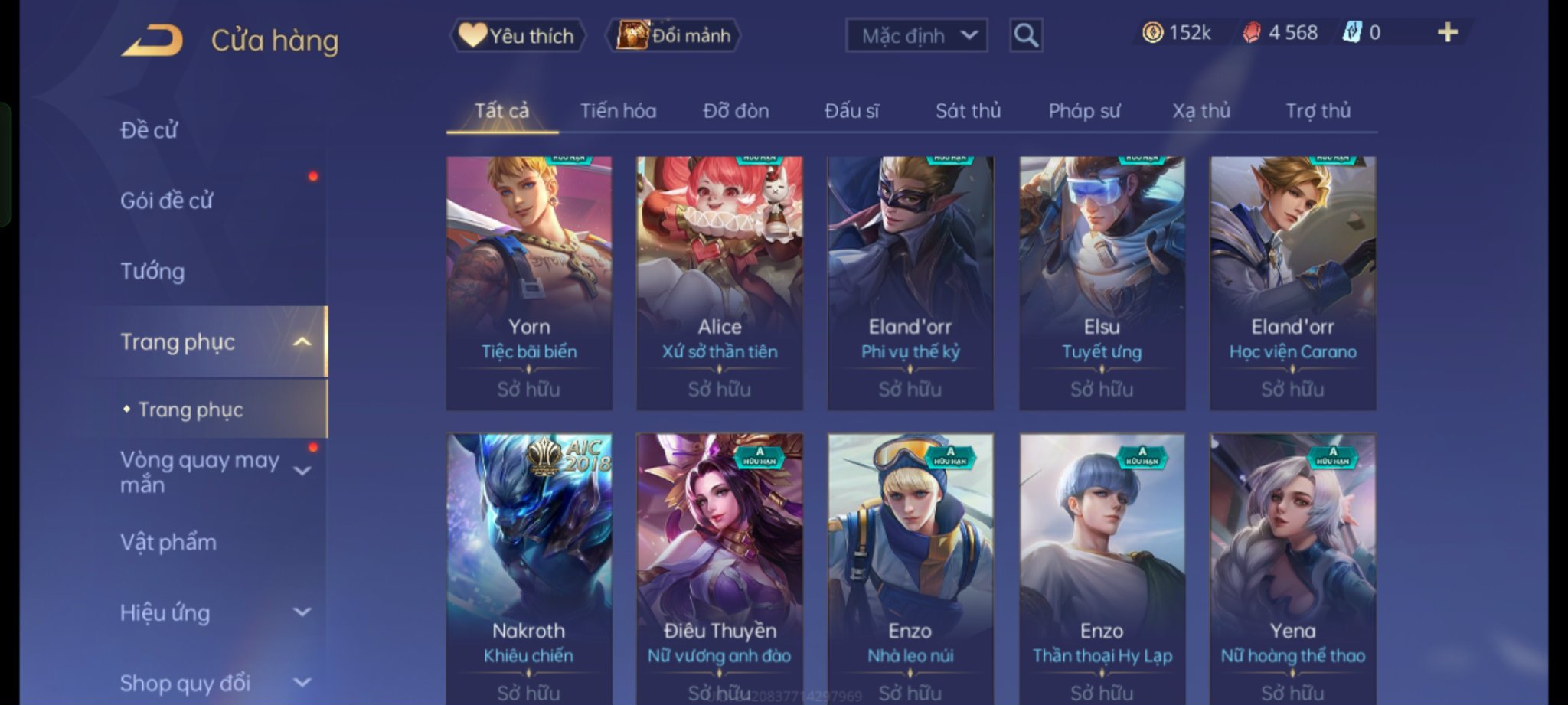Open the search magnifier icon
The image size is (1568, 705).
(x=1026, y=35)
